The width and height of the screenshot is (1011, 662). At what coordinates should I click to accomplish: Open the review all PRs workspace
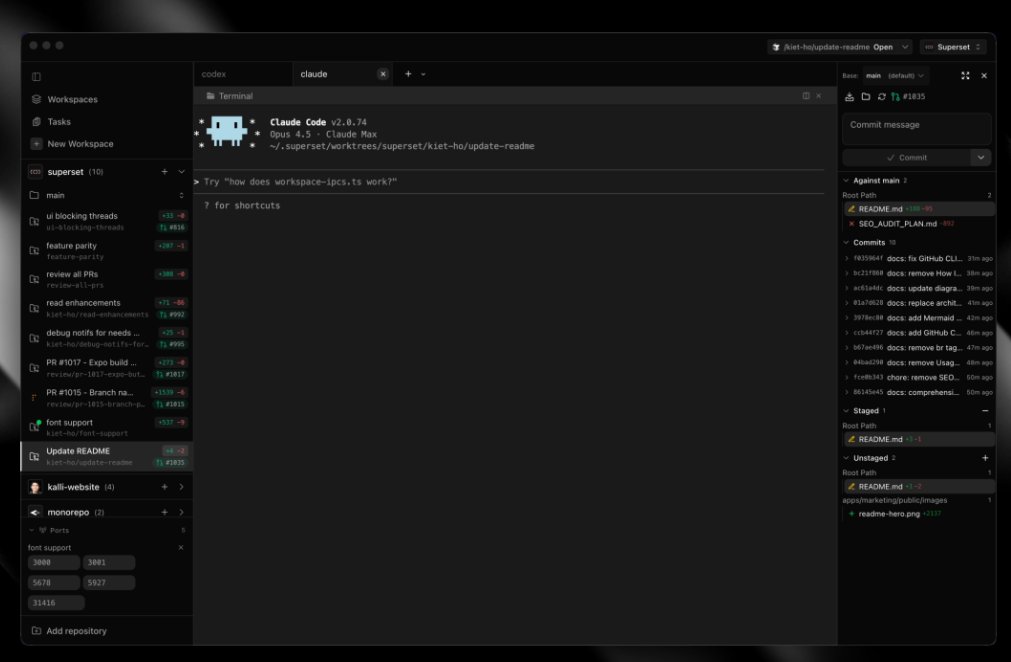click(106, 279)
